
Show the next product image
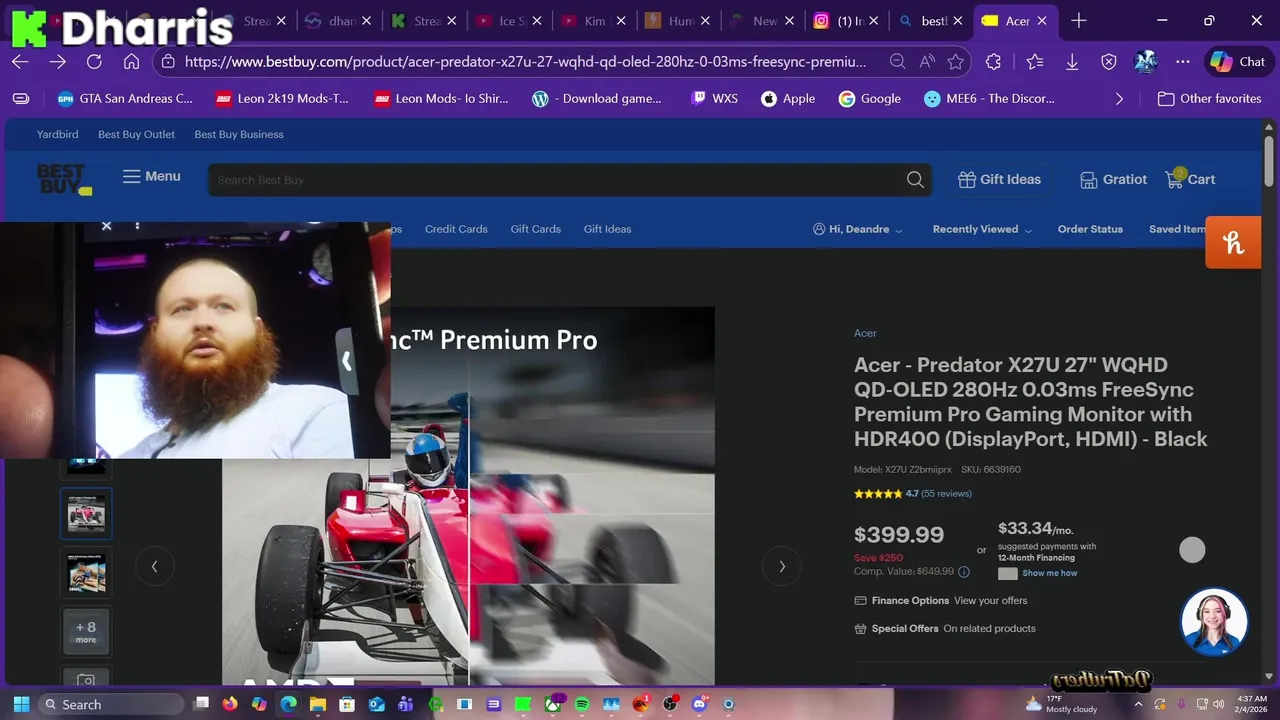[781, 566]
